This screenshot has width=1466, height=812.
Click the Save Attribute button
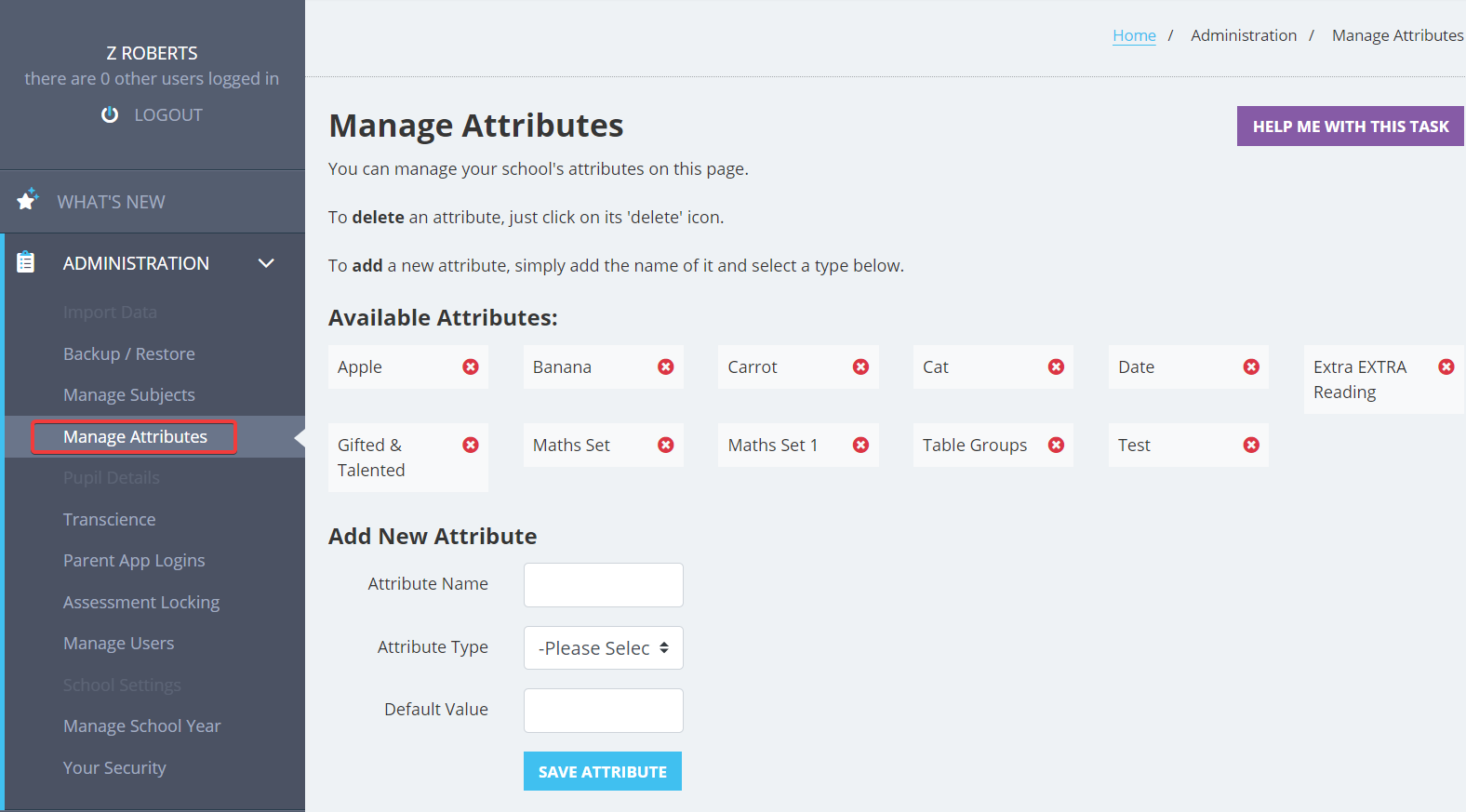[603, 771]
